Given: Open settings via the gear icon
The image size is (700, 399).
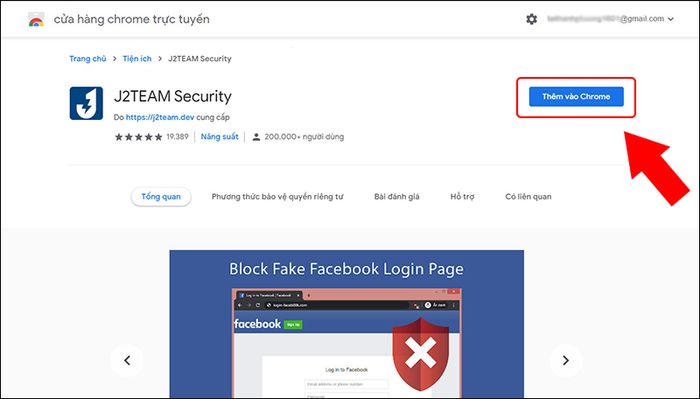Looking at the screenshot, I should tap(531, 19).
